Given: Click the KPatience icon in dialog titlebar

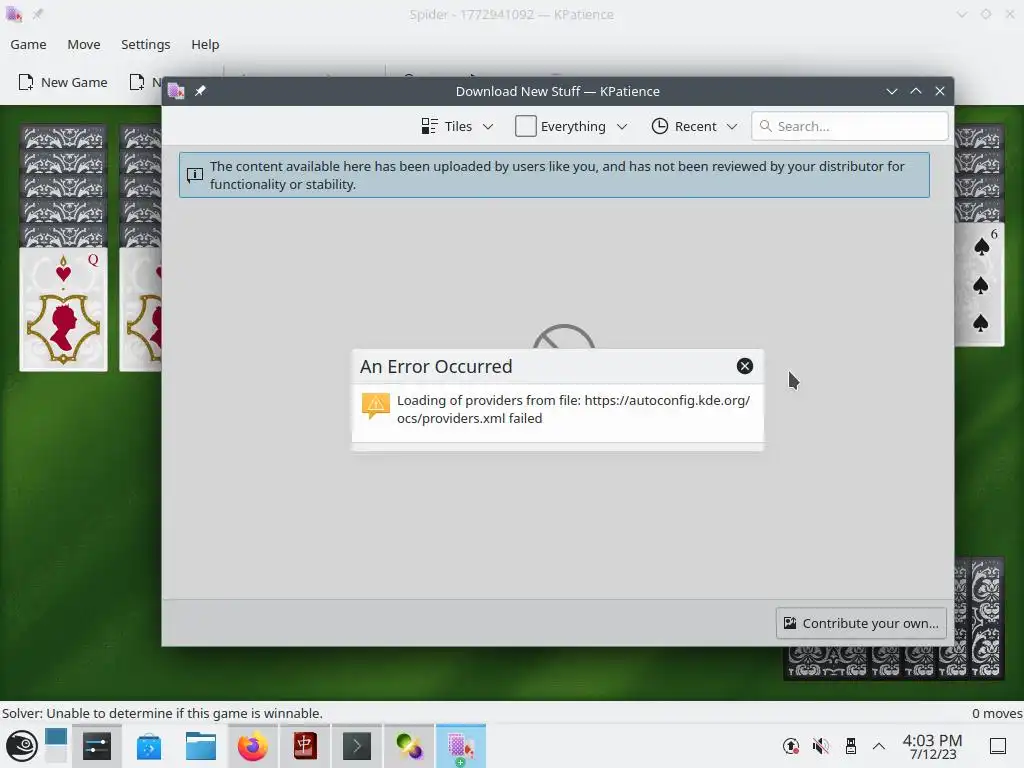Looking at the screenshot, I should coord(176,91).
